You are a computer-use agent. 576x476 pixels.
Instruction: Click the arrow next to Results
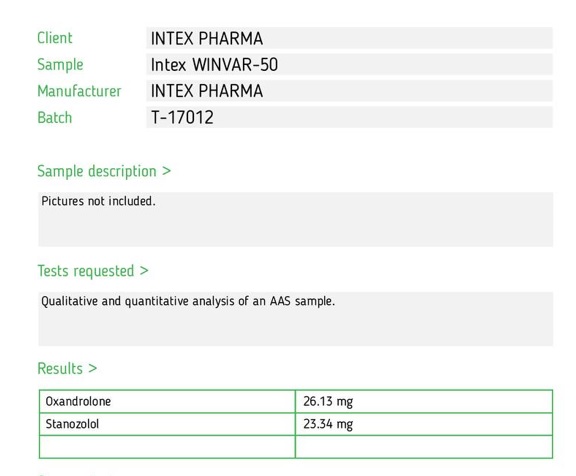coord(93,368)
